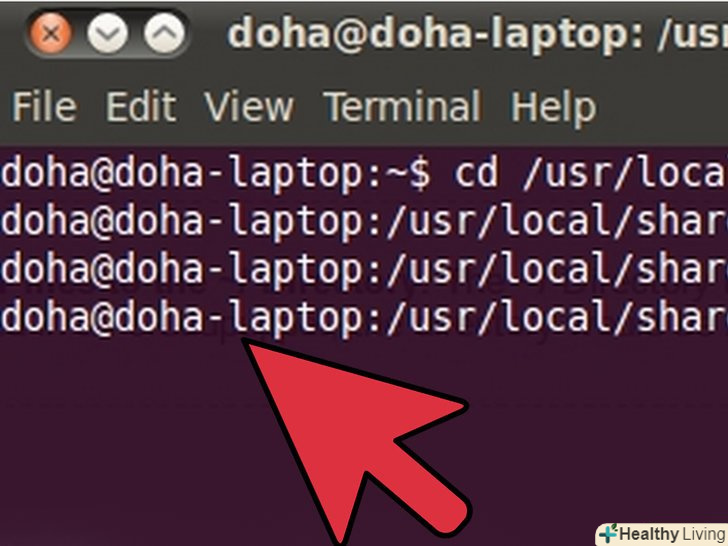Maximize the terminal using up-chevron button
Viewport: 728px width, 546px height.
click(164, 33)
